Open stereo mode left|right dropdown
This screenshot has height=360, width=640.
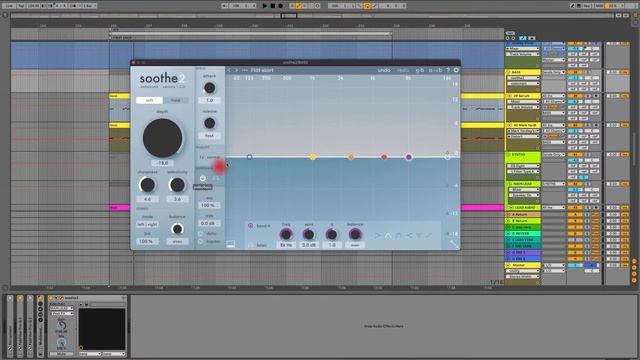pyautogui.click(x=147, y=224)
